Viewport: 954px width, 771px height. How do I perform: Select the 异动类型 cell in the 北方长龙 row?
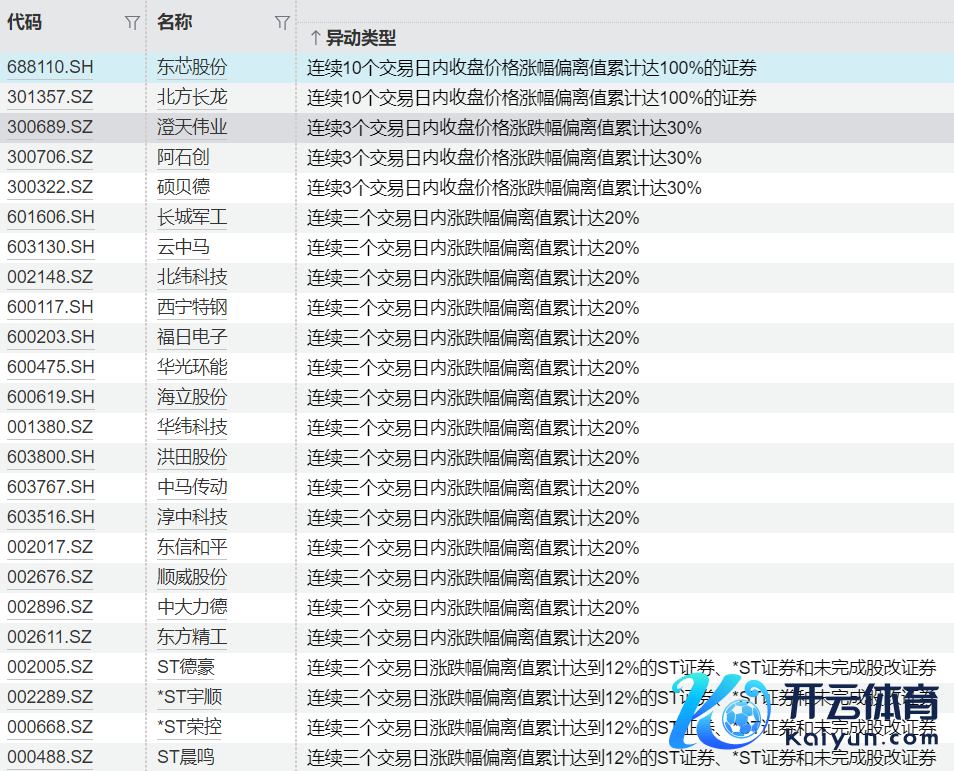pos(531,98)
